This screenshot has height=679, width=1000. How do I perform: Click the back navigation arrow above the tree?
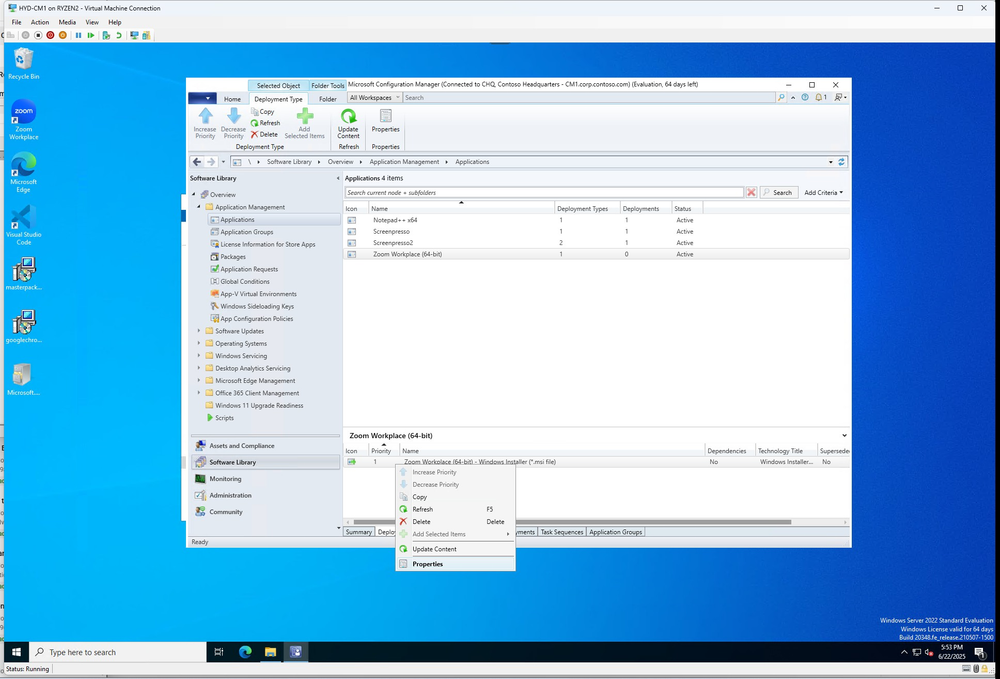point(196,161)
